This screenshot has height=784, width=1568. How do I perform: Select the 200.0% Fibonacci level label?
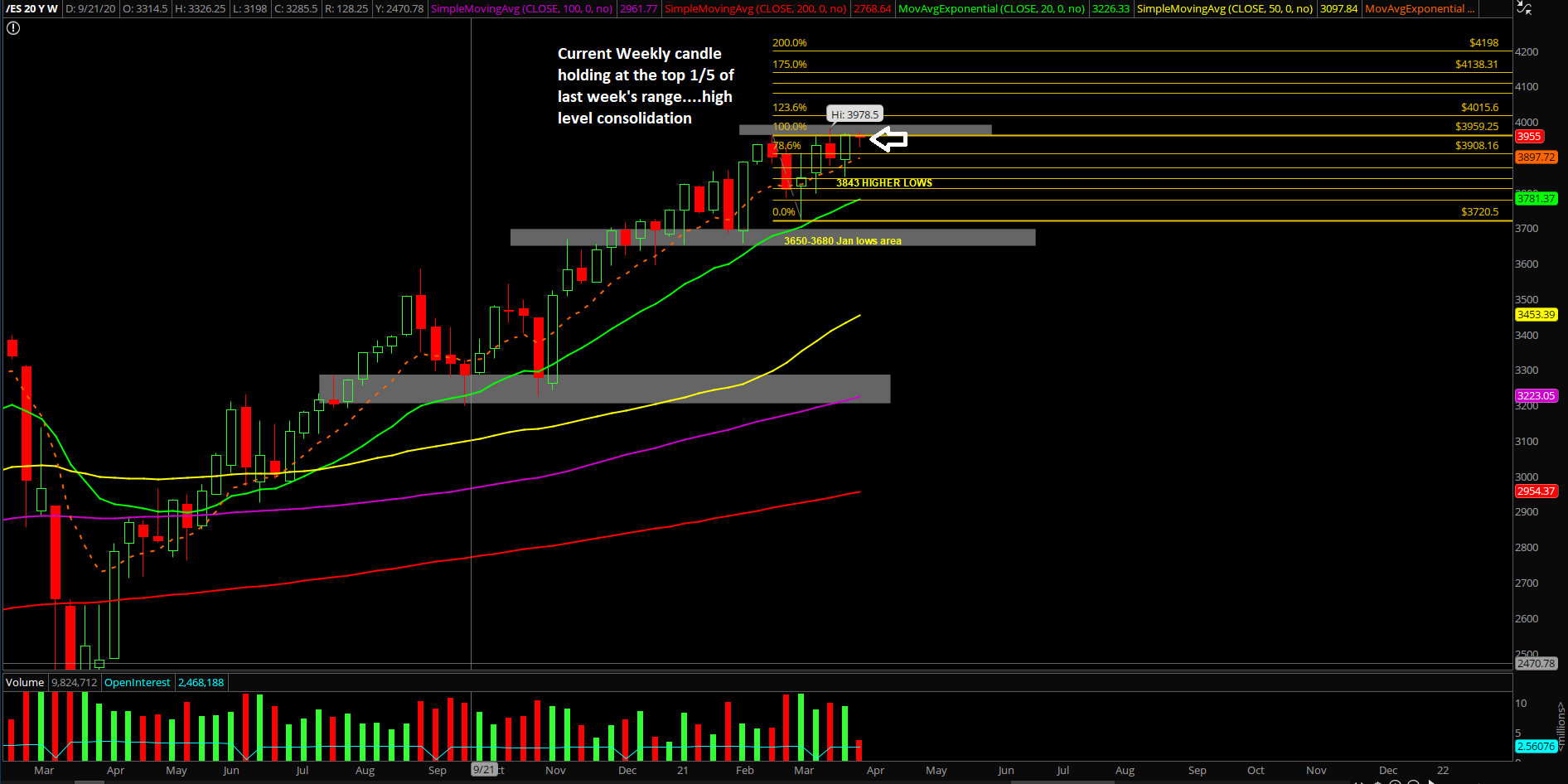(789, 42)
